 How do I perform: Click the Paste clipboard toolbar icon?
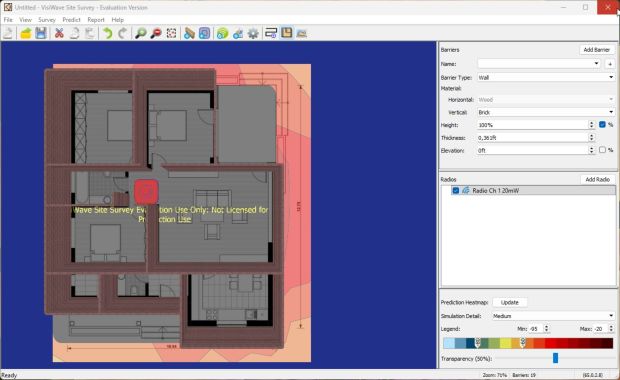click(90, 33)
